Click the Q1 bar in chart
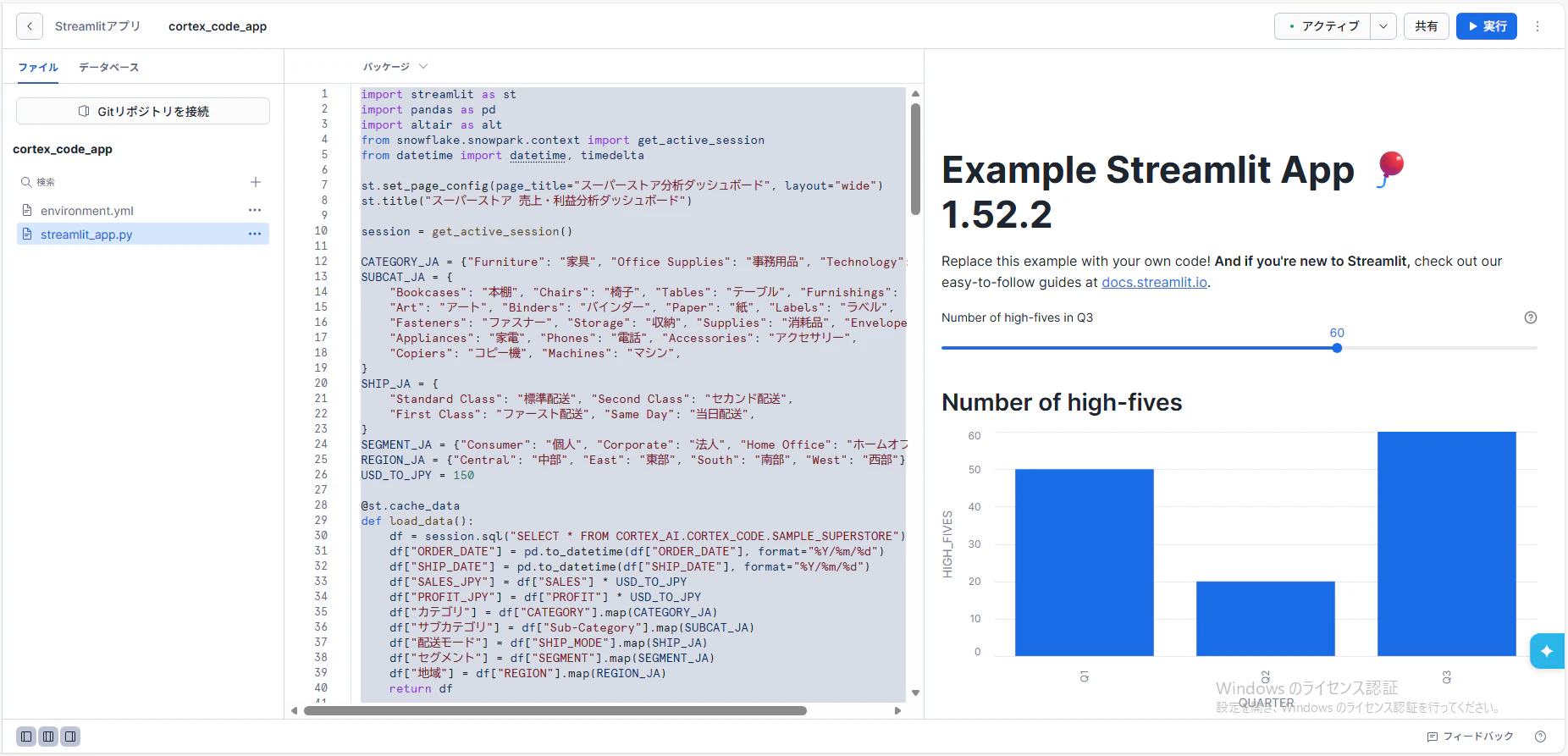1568x756 pixels. pyautogui.click(x=1084, y=562)
